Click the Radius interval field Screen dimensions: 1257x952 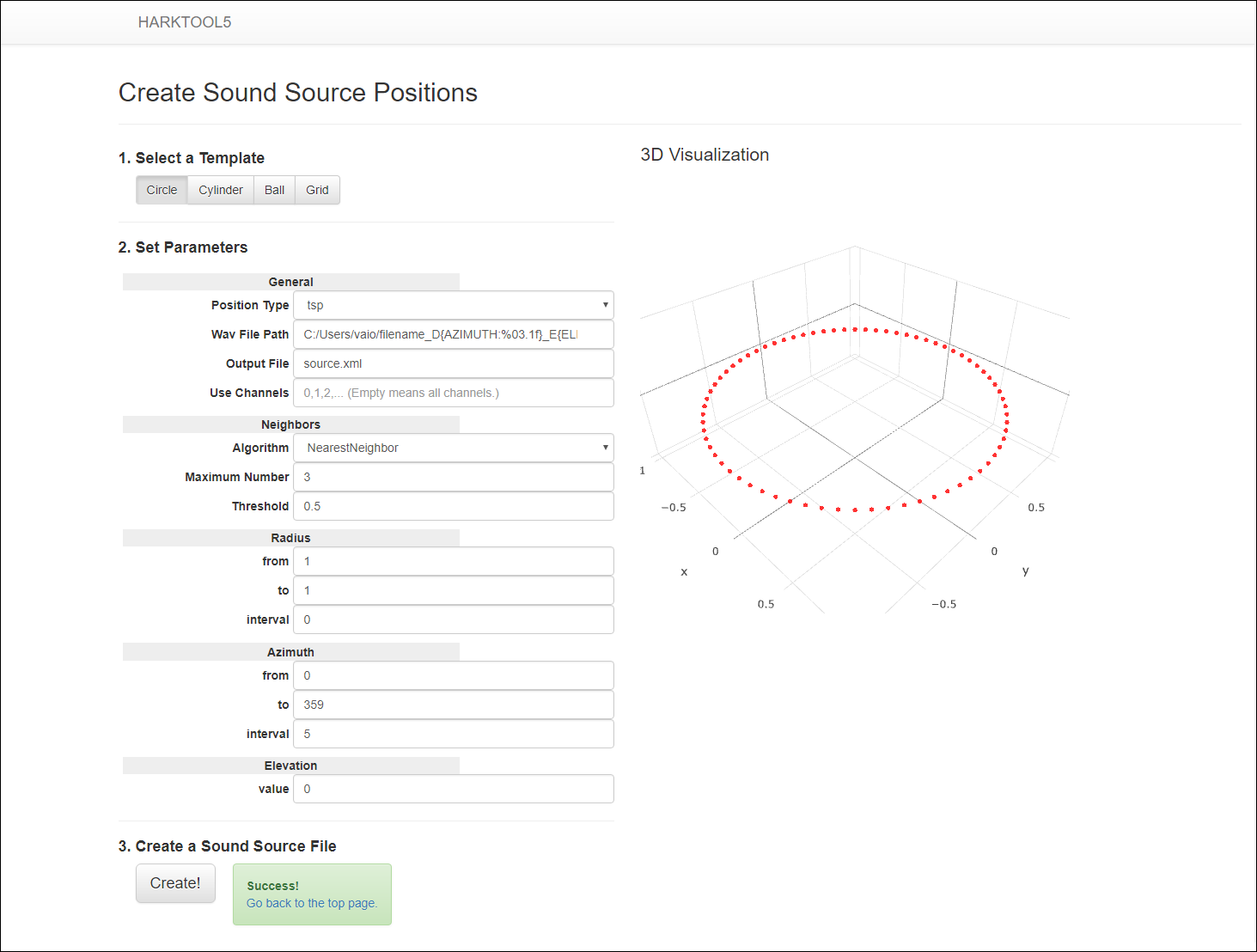(x=454, y=619)
